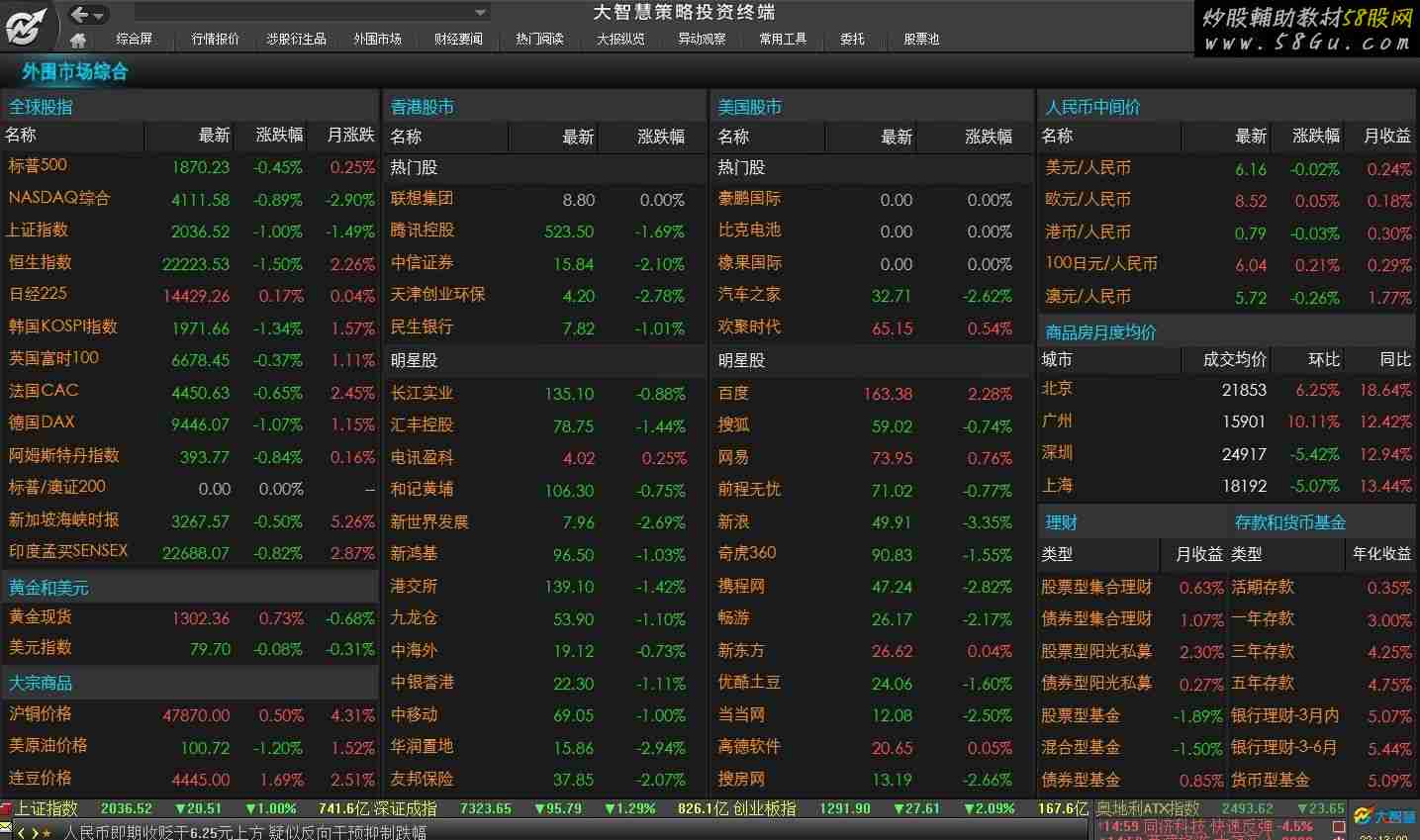The image size is (1420, 840).
Task: Click the 深证成指 status bar entry
Action: pyautogui.click(x=404, y=808)
